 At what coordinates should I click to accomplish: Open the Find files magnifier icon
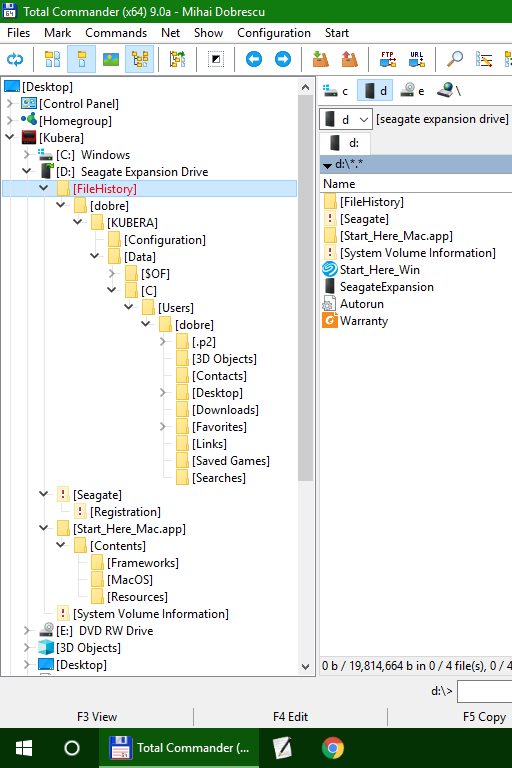(x=455, y=59)
